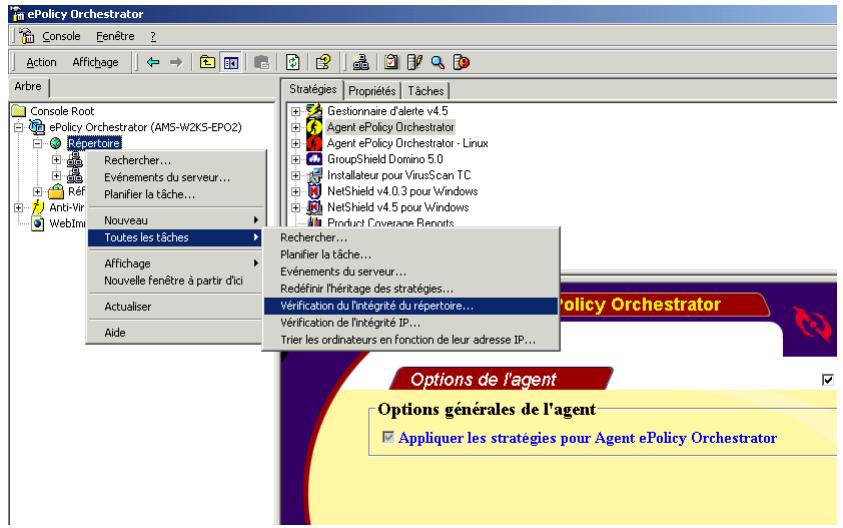
Task: Expand Gestionnaire d'alerte v4.5 policy
Action: click(x=296, y=111)
